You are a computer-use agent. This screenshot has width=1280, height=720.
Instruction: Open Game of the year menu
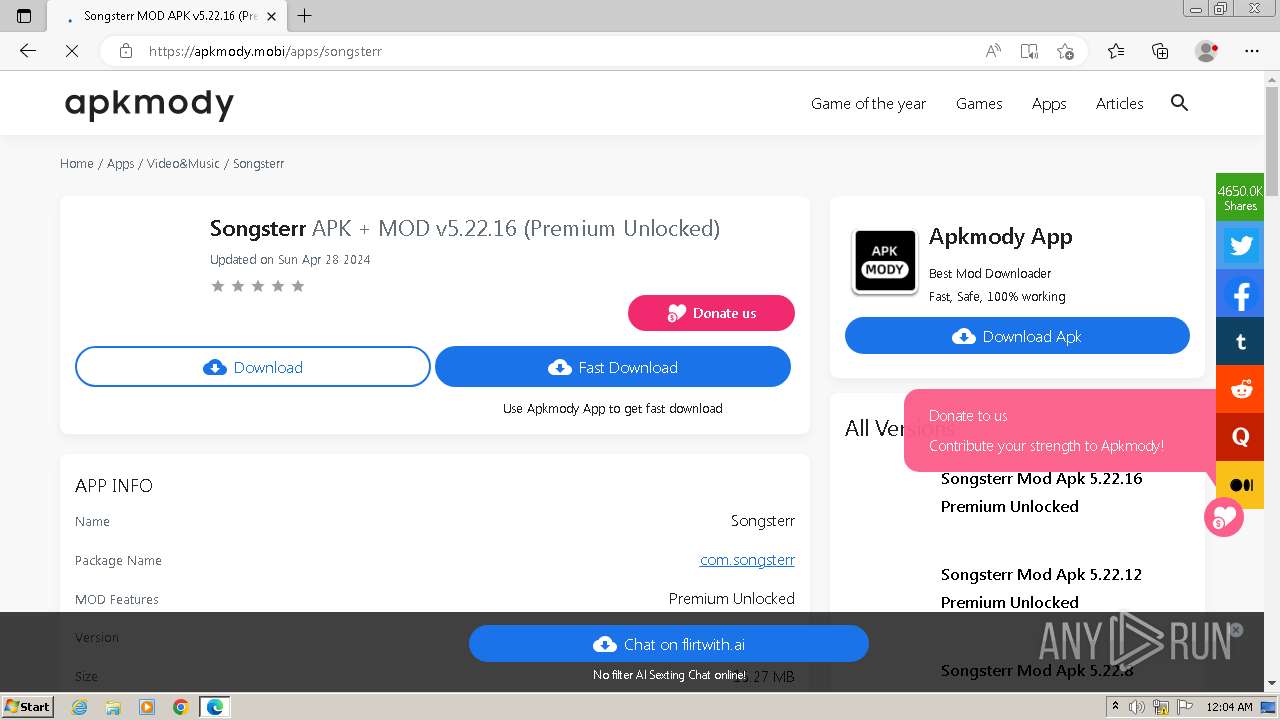click(868, 103)
